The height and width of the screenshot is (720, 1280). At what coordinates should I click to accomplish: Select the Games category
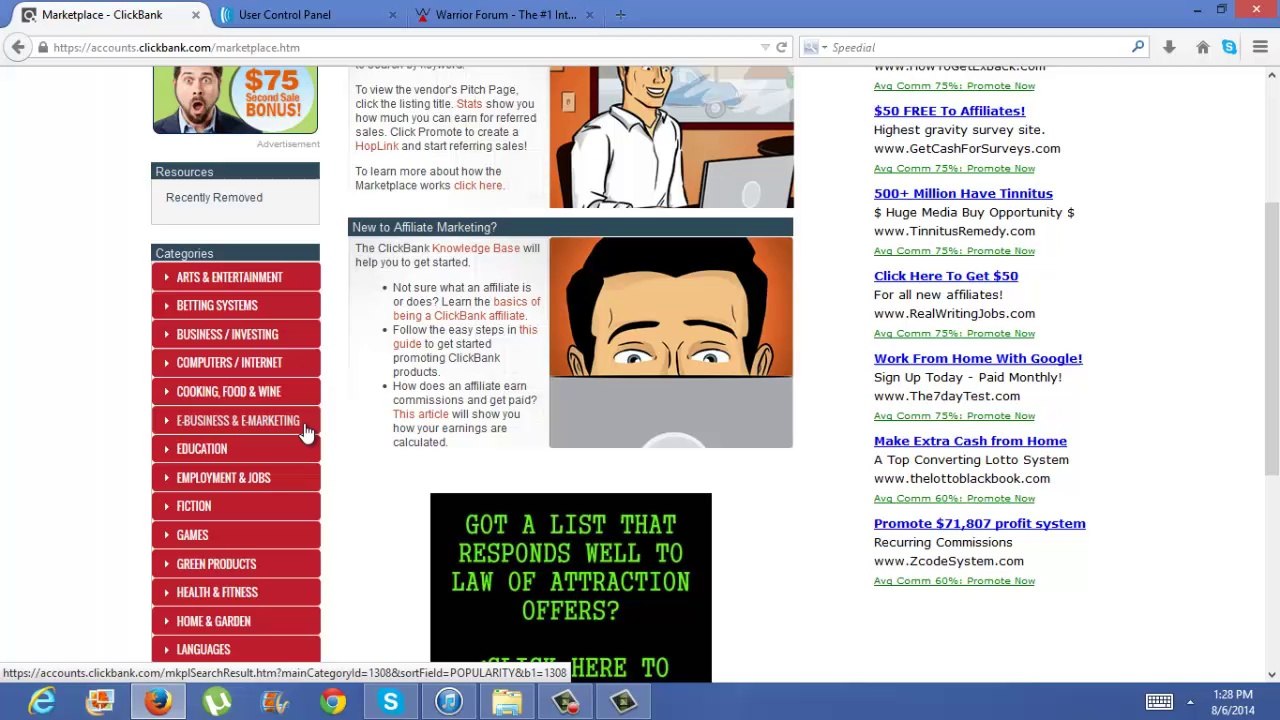point(236,535)
